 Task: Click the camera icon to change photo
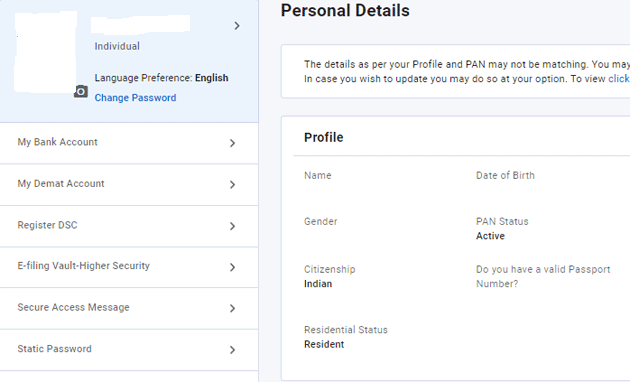(81, 92)
